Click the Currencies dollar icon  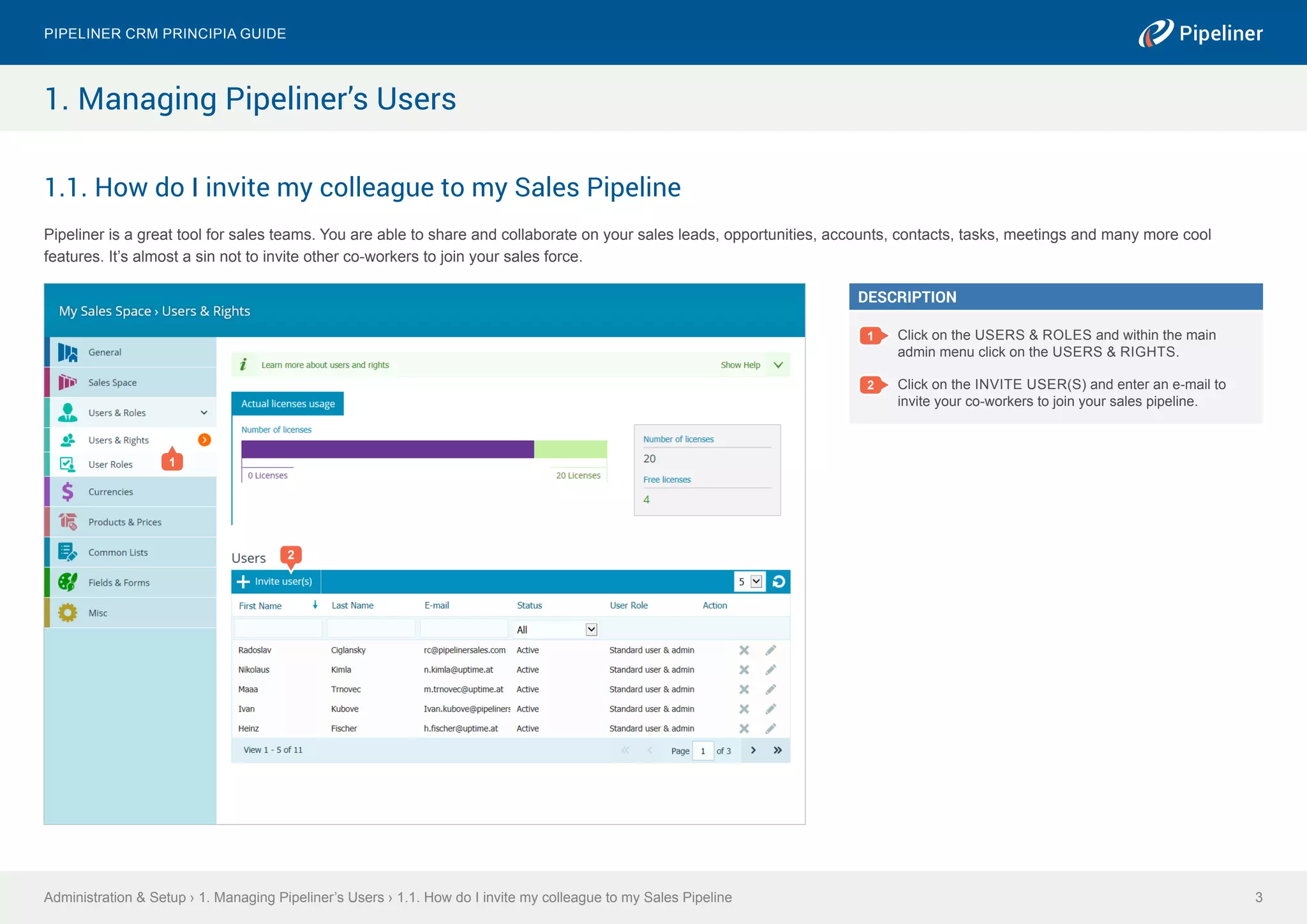[x=68, y=491]
